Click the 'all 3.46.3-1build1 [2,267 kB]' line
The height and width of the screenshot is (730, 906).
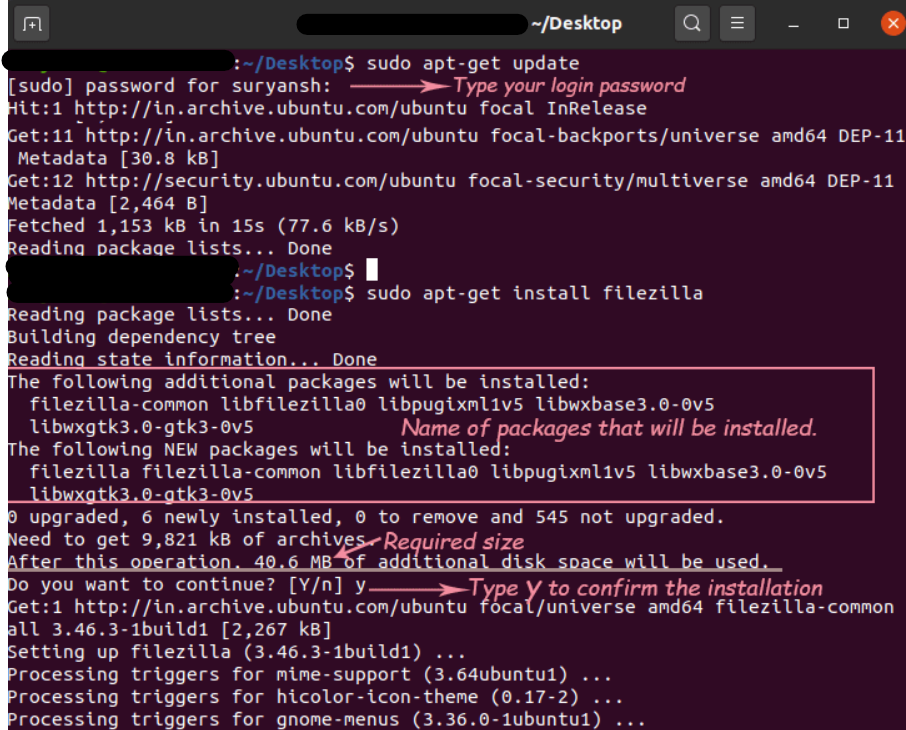(x=169, y=630)
